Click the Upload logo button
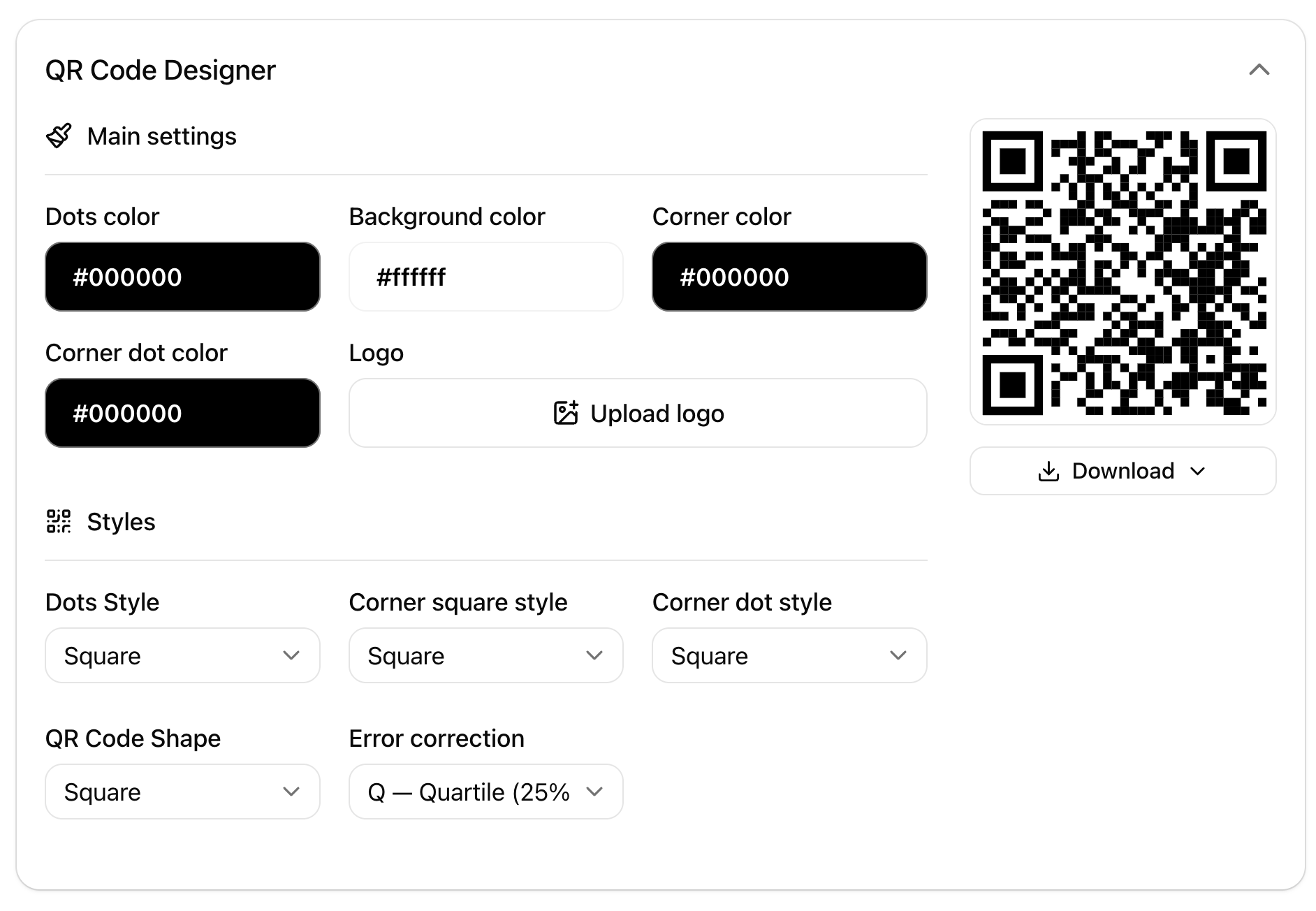Screen dimensions: 1316x911 pos(638,413)
